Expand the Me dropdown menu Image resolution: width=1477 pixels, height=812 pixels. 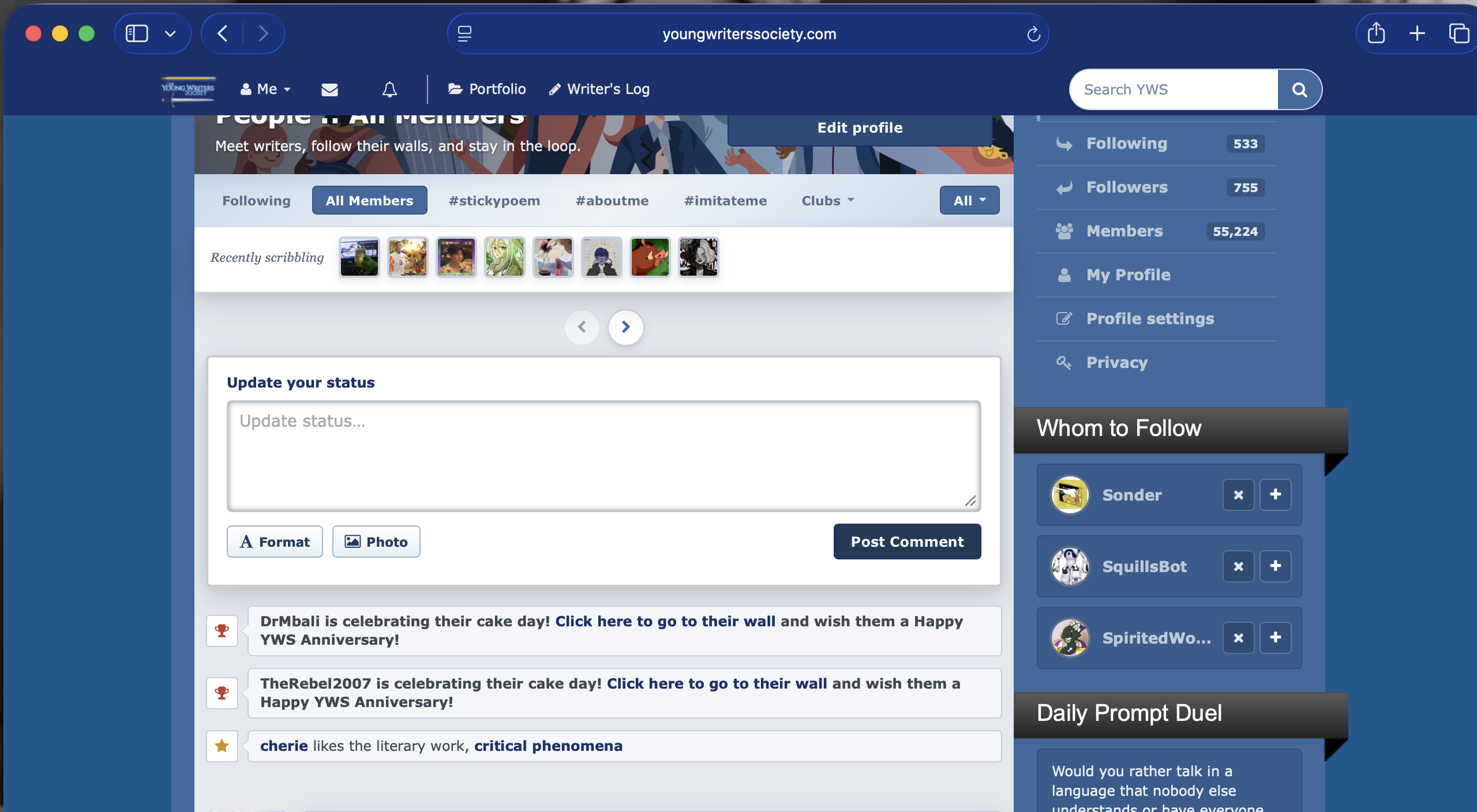[265, 89]
